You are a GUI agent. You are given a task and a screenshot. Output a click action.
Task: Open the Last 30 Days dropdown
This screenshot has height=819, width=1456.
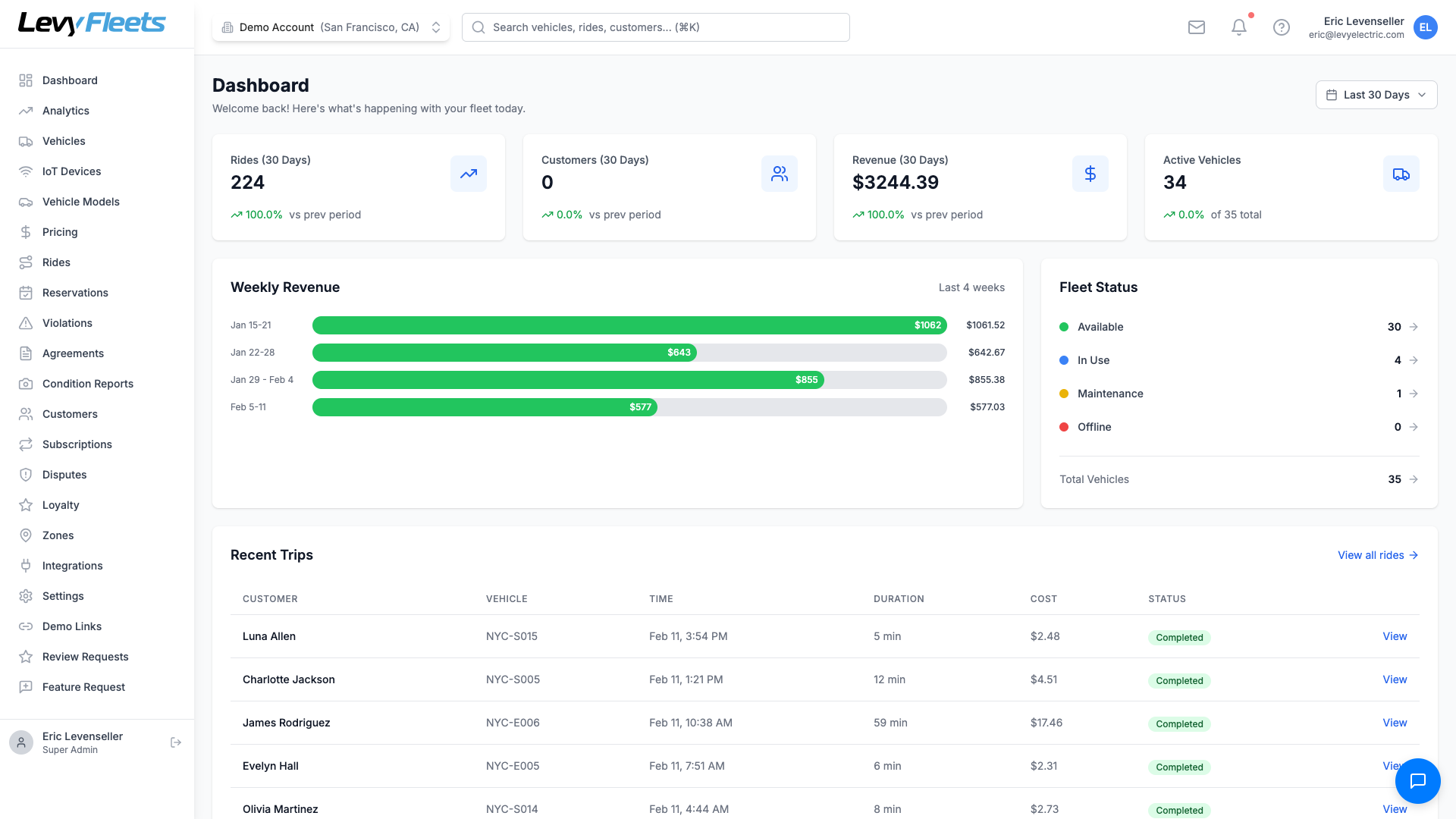1376,95
